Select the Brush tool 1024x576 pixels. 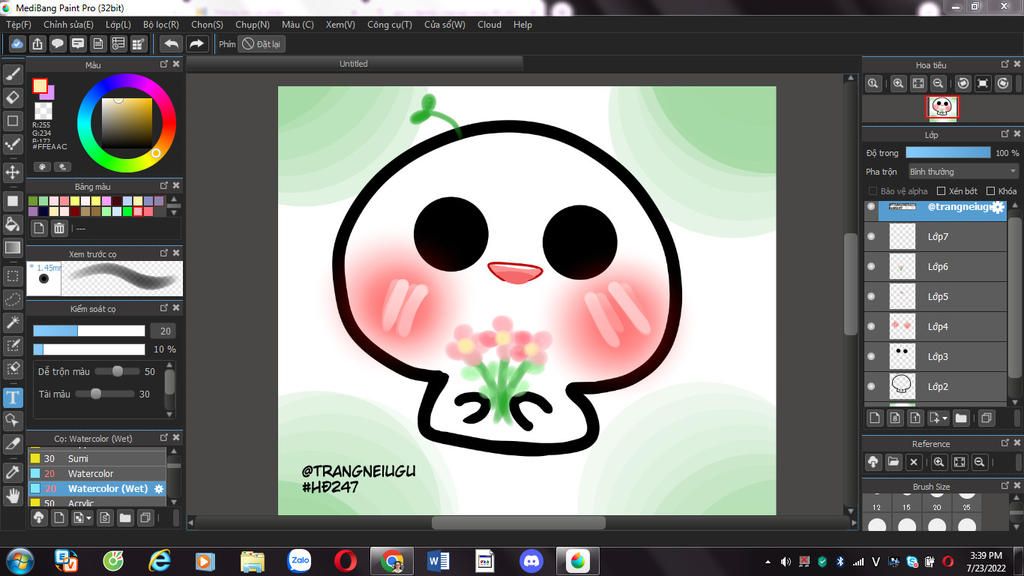pos(12,74)
